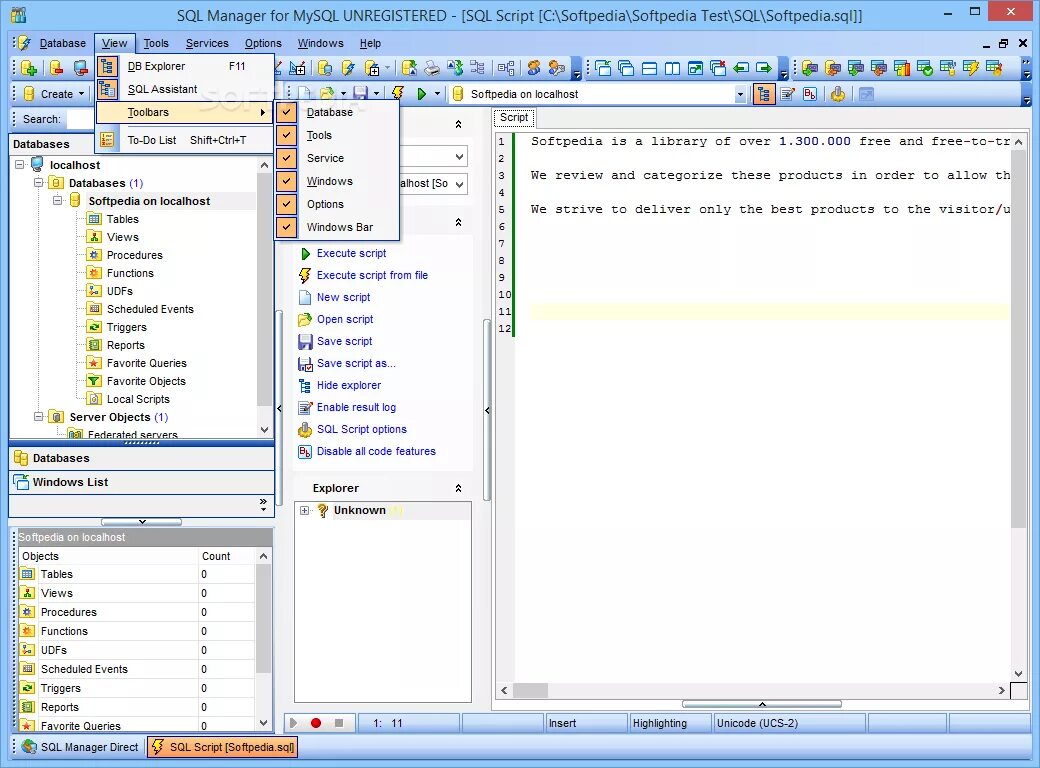Image resolution: width=1040 pixels, height=768 pixels.
Task: Collapse the Server Objects (1) node
Action: (38, 416)
